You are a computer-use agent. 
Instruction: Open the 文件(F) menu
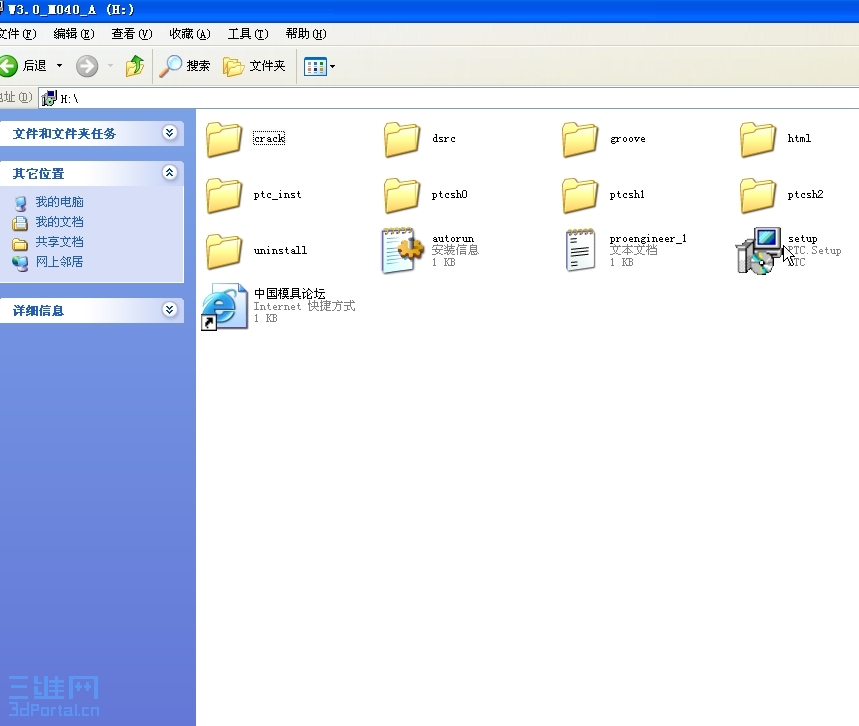pyautogui.click(x=18, y=34)
